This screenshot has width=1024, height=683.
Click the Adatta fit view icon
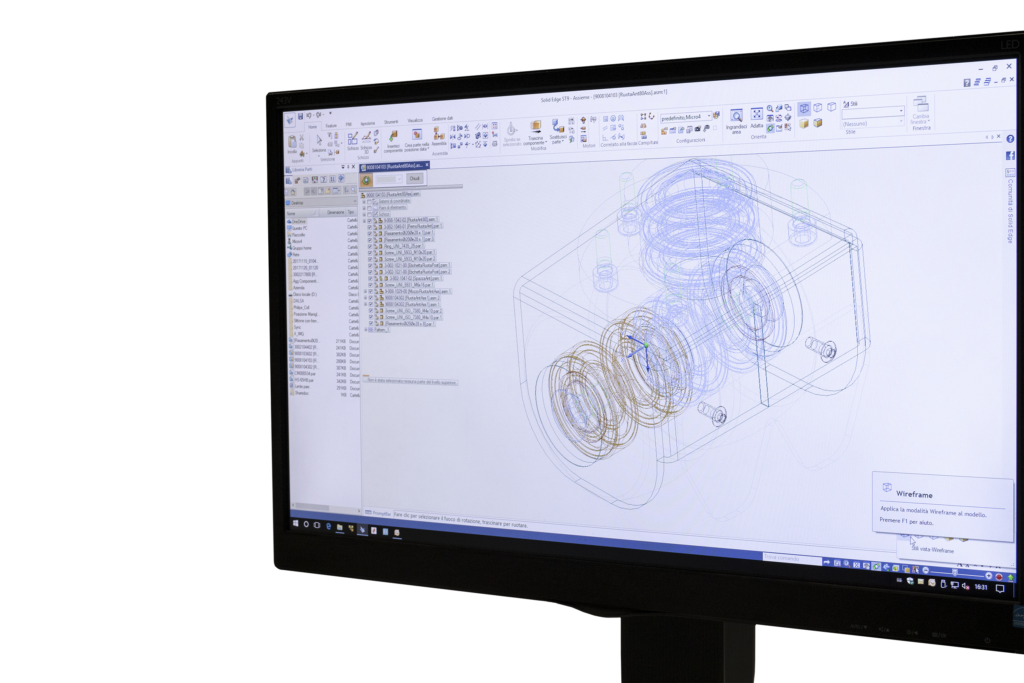click(x=756, y=115)
